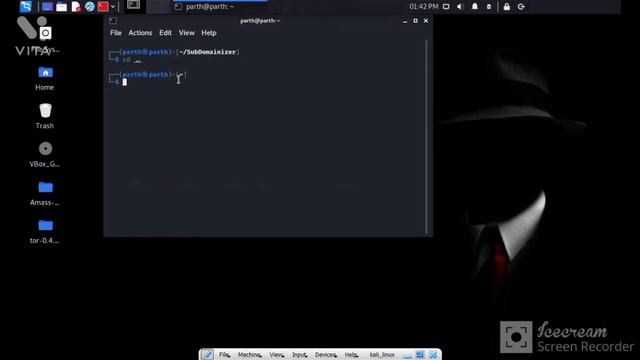The image size is (640, 360).
Task: Click the kali_linux VM name label
Action: pyautogui.click(x=382, y=355)
